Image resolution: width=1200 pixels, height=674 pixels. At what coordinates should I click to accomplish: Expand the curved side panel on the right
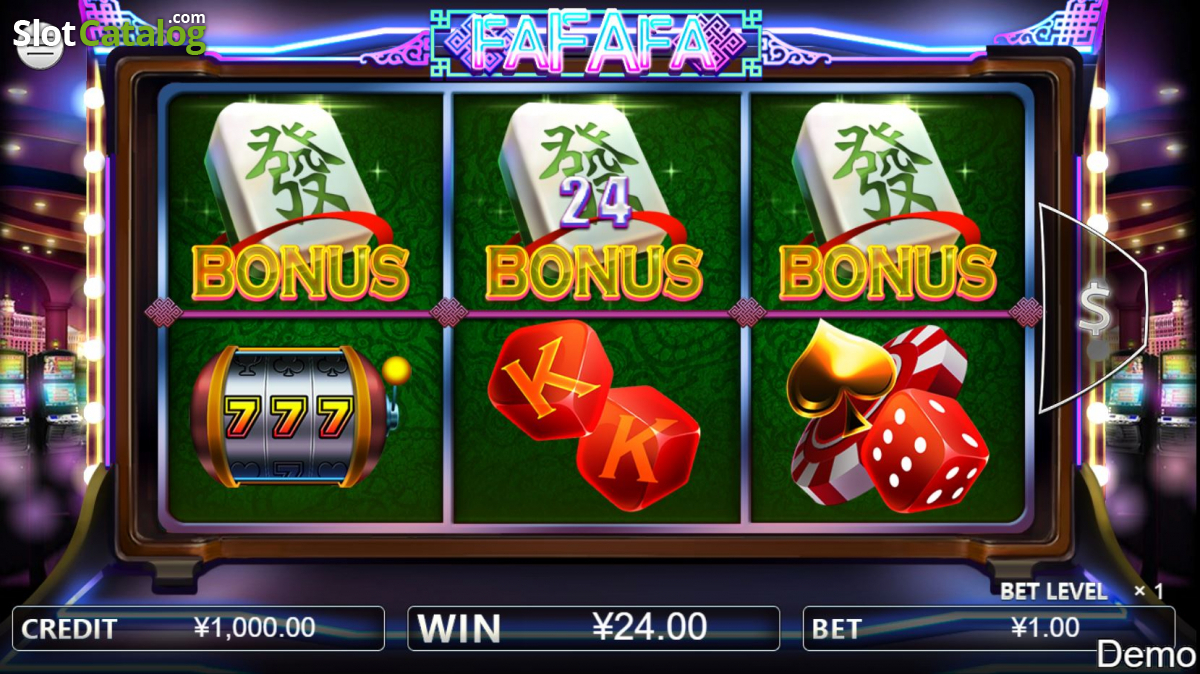pos(1092,309)
